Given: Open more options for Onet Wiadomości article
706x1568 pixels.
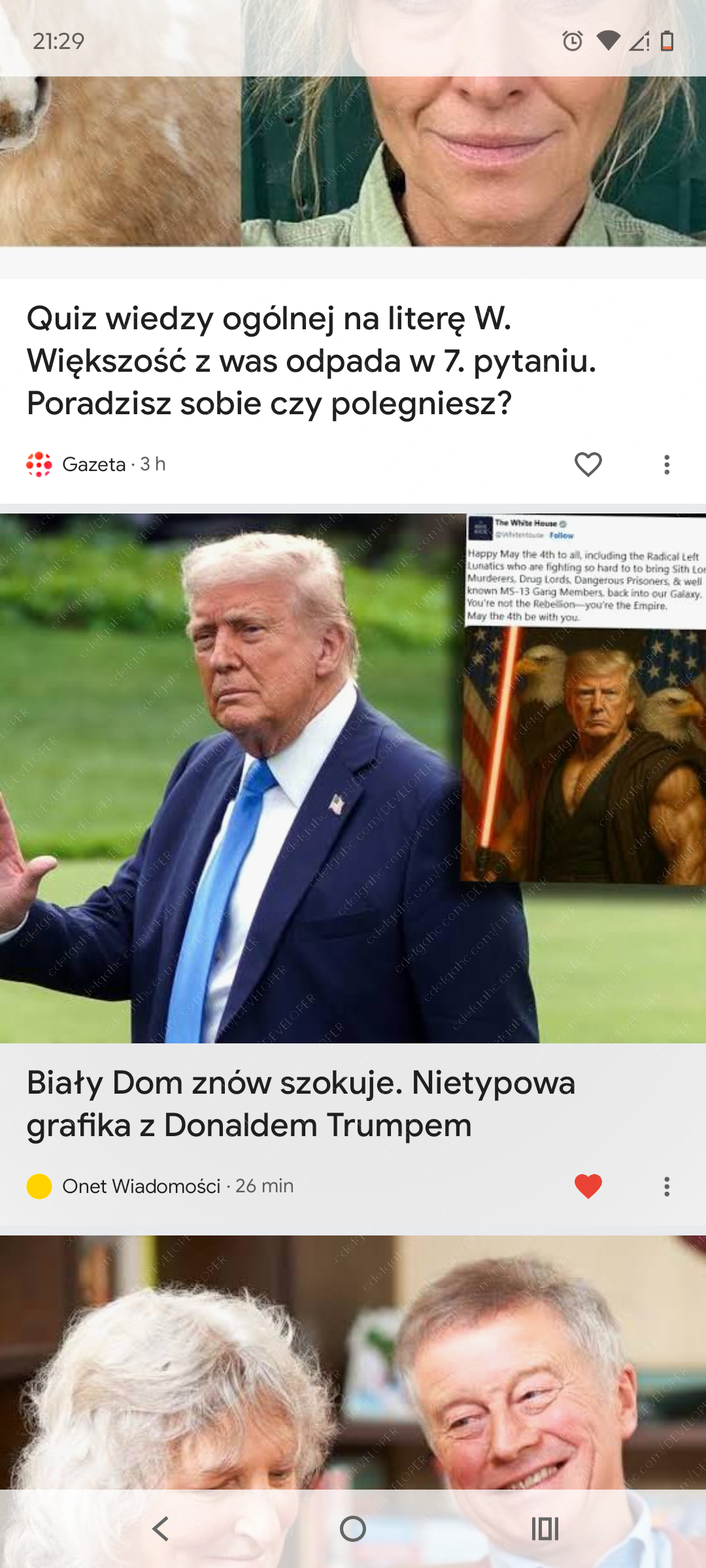Looking at the screenshot, I should point(667,1186).
